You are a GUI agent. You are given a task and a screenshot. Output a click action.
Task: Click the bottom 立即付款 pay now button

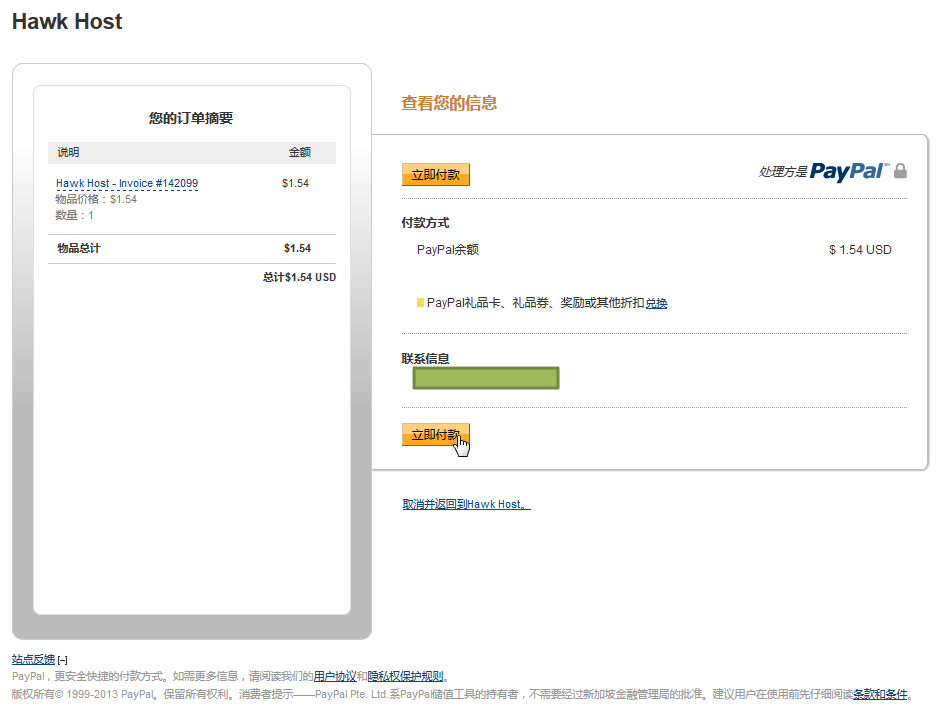click(436, 434)
